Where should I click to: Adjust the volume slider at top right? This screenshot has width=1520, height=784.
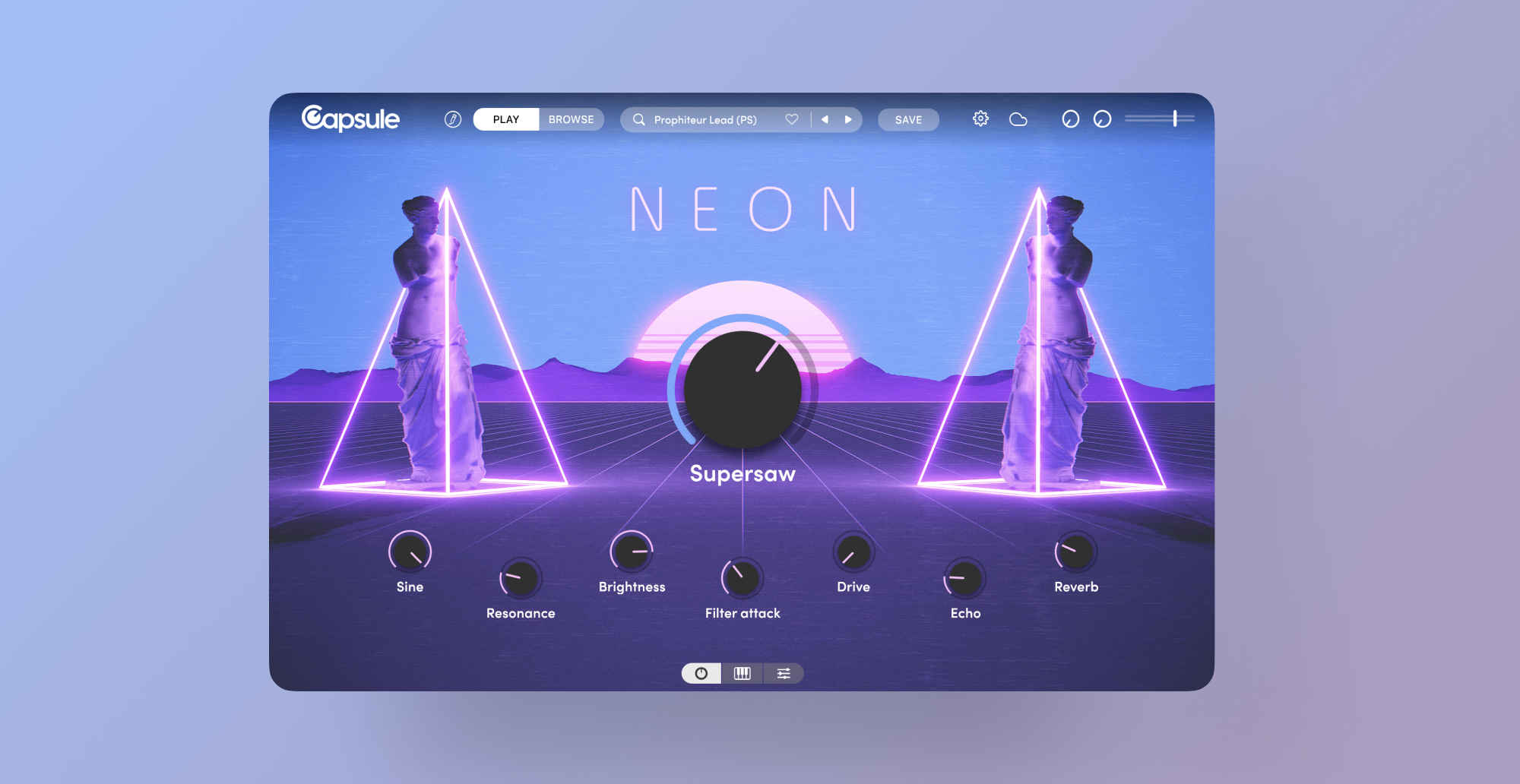click(x=1175, y=119)
